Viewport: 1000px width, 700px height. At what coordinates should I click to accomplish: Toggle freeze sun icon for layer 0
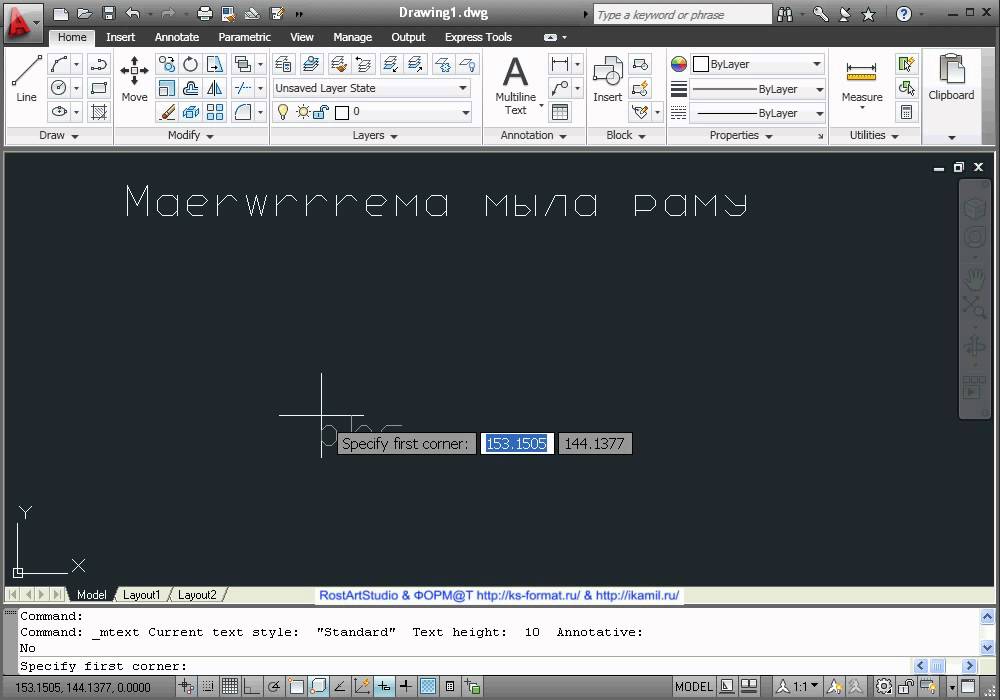(303, 112)
